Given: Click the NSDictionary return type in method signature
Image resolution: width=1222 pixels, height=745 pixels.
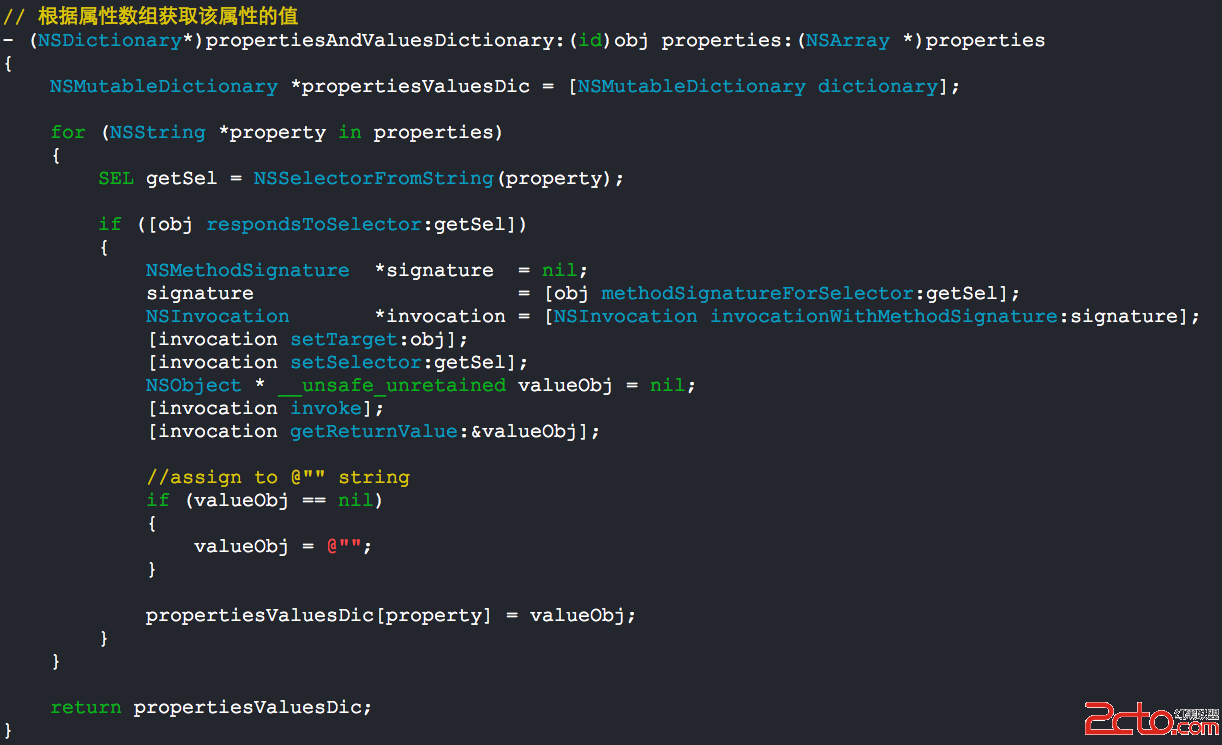Looking at the screenshot, I should point(108,41).
